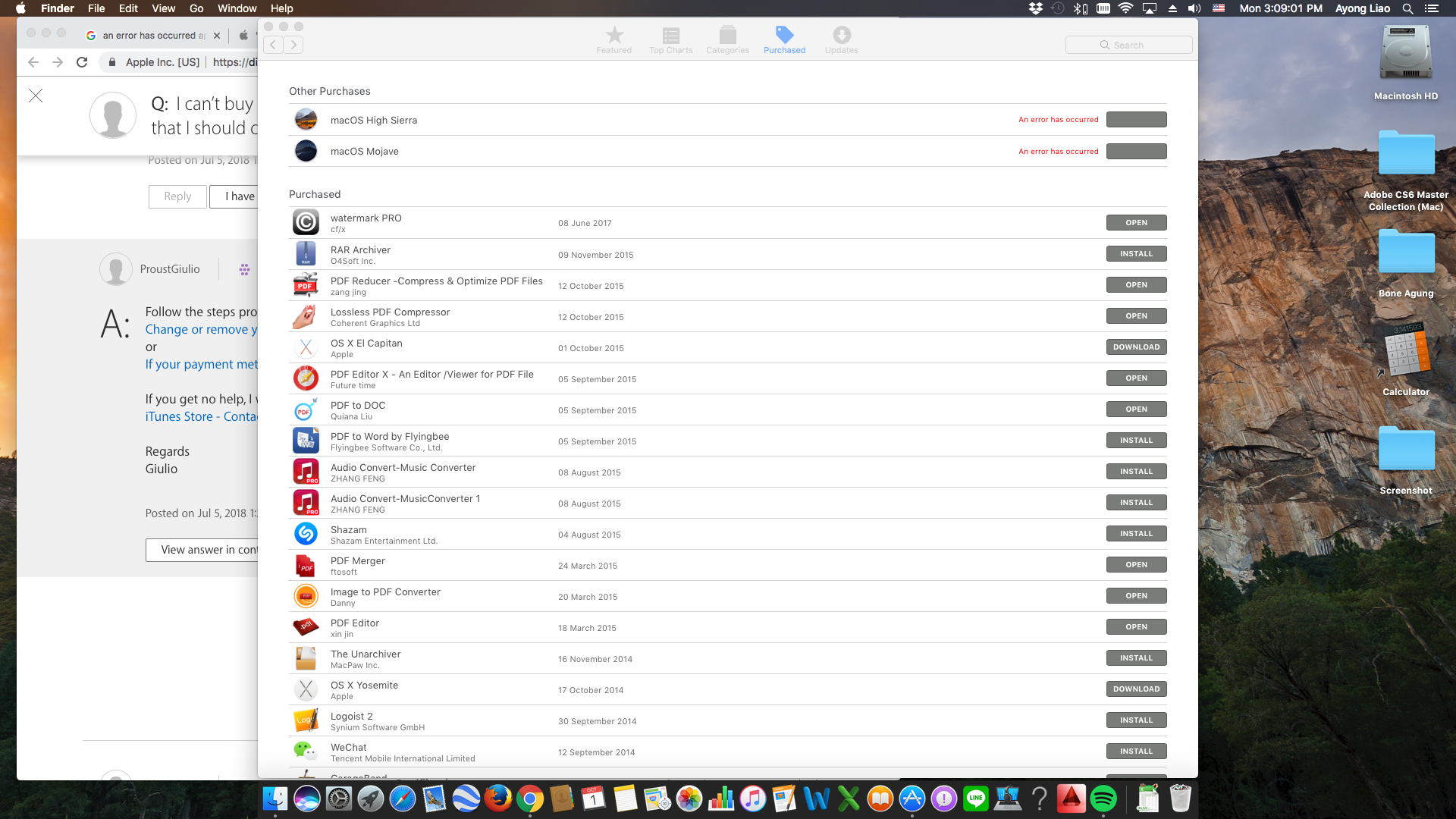Viewport: 1456px width, 819px height.
Task: Open the Categories toolbar icon
Action: [x=727, y=40]
